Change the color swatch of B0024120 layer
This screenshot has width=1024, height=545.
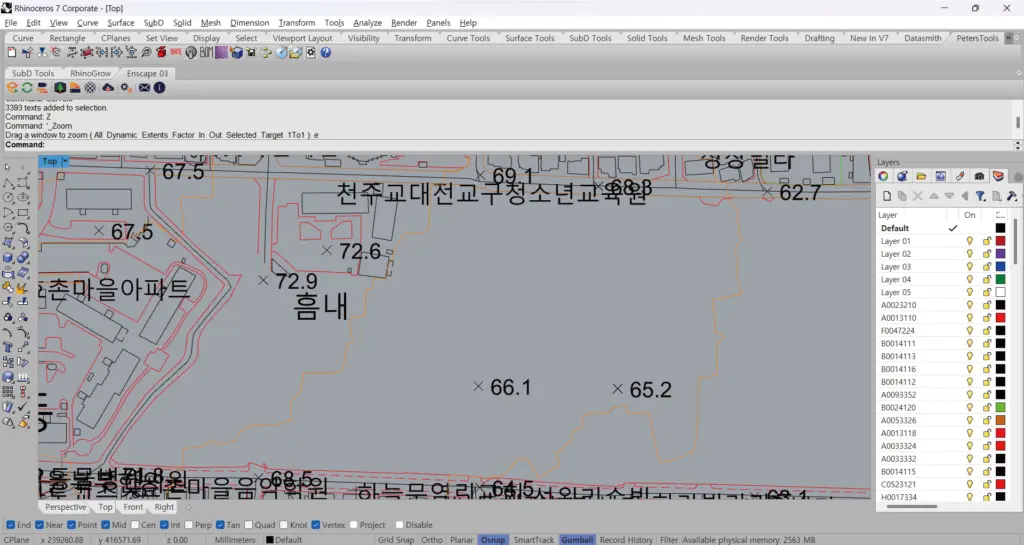tap(1000, 407)
